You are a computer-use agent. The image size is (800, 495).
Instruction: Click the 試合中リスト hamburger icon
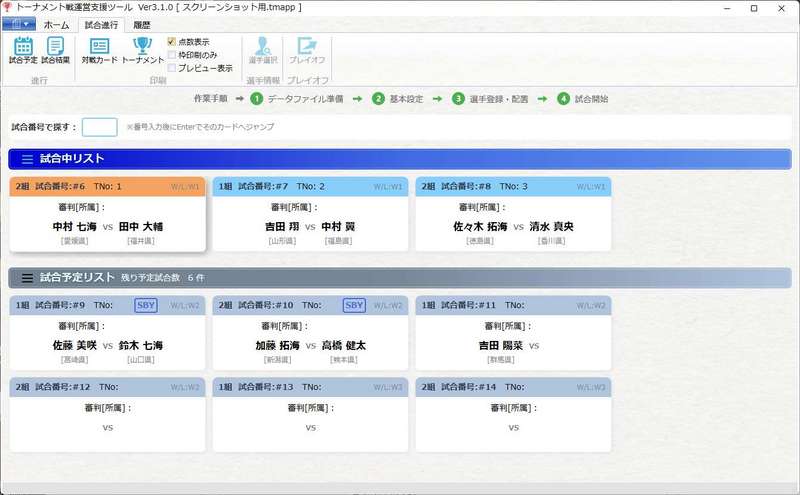click(x=28, y=159)
